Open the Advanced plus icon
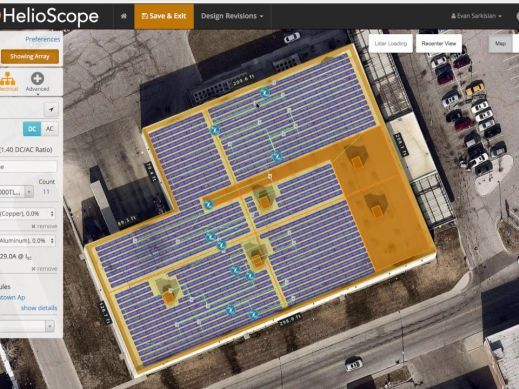519x389 pixels. pos(37,79)
